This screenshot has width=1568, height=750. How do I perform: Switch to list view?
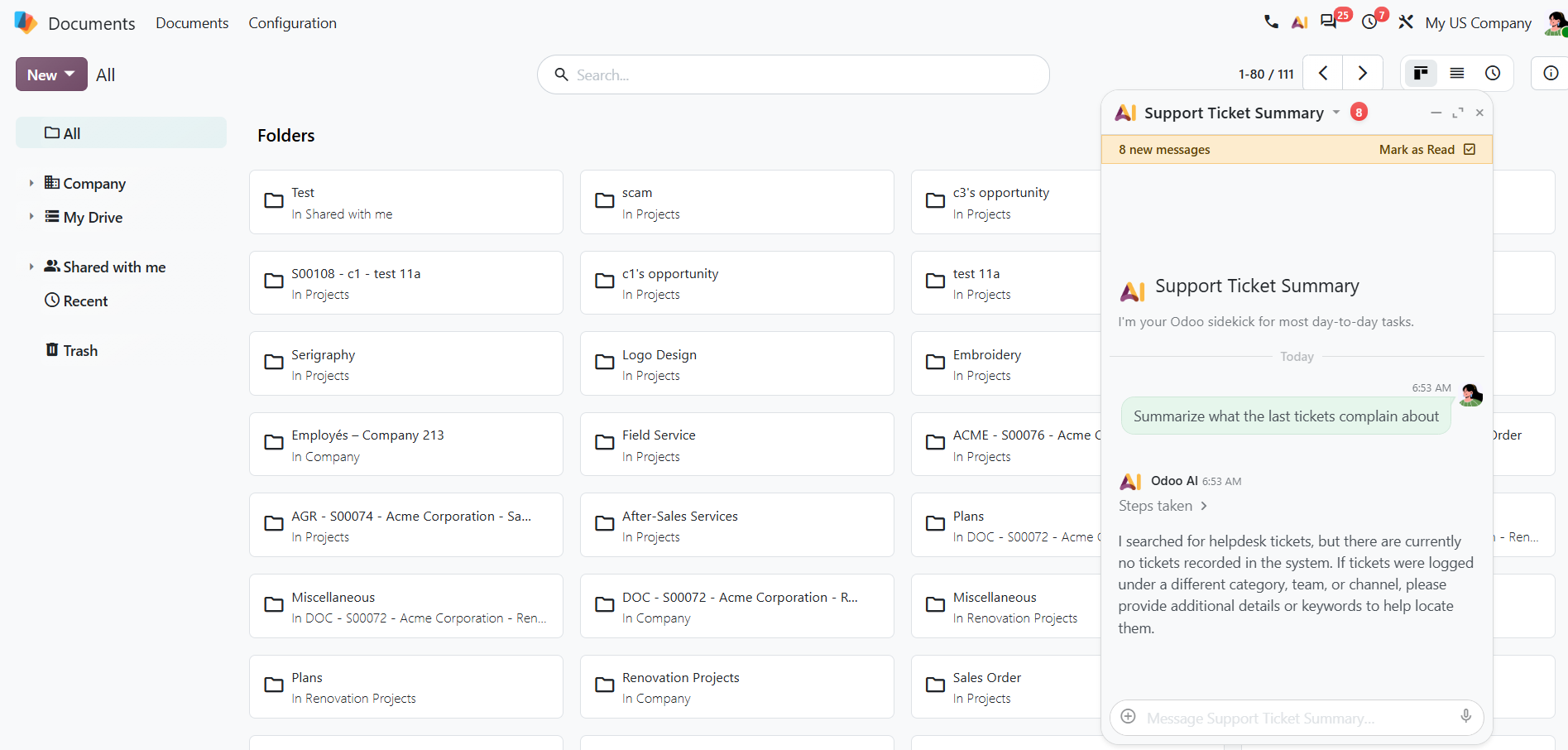coord(1457,74)
